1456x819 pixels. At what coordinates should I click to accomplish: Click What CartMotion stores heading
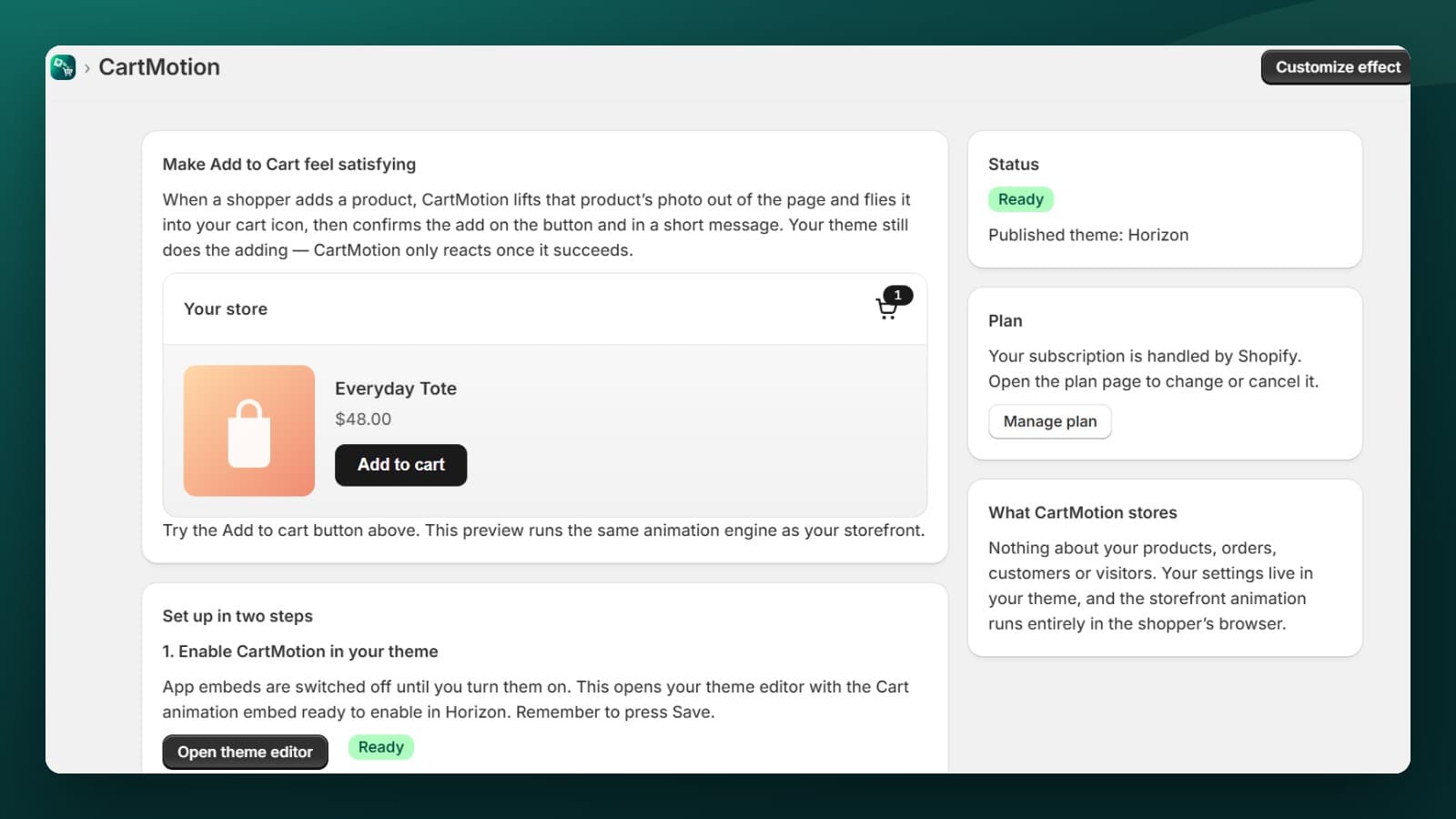(x=1083, y=513)
